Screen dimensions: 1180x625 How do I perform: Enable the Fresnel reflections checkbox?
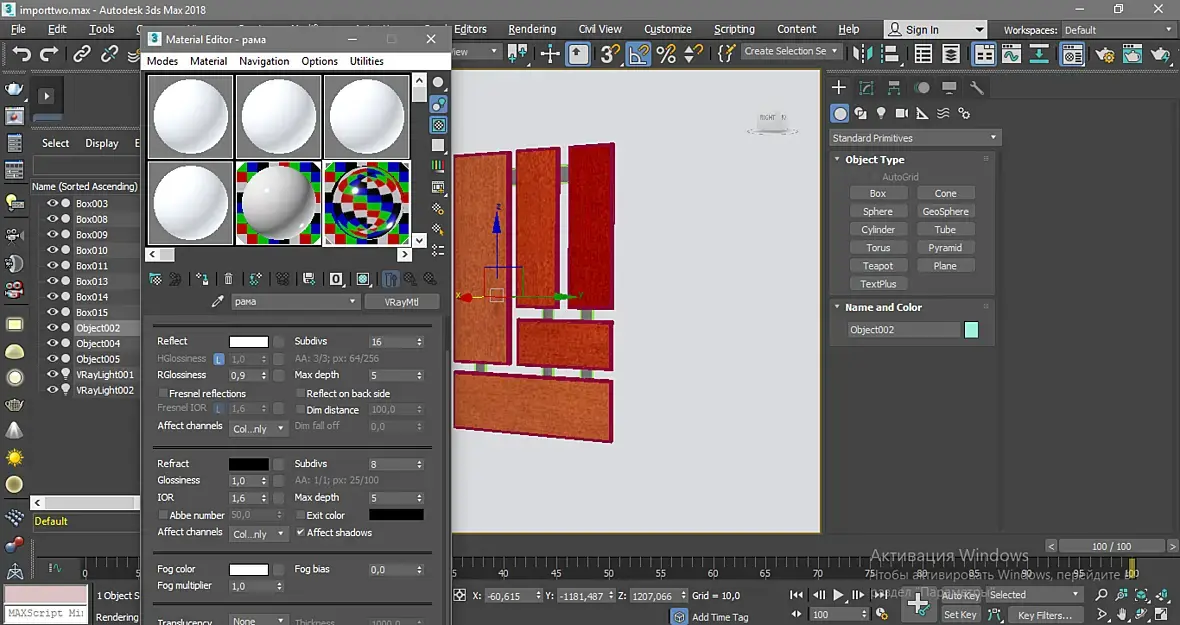point(162,393)
